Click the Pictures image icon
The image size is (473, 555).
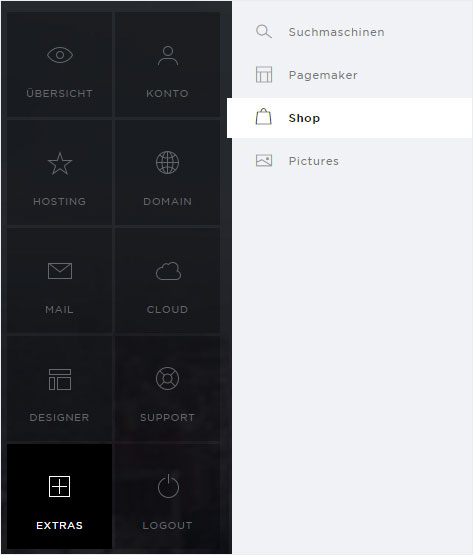pos(264,160)
